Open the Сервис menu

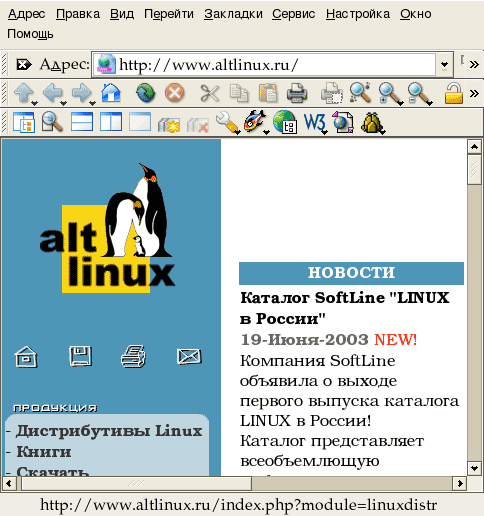pyautogui.click(x=293, y=14)
